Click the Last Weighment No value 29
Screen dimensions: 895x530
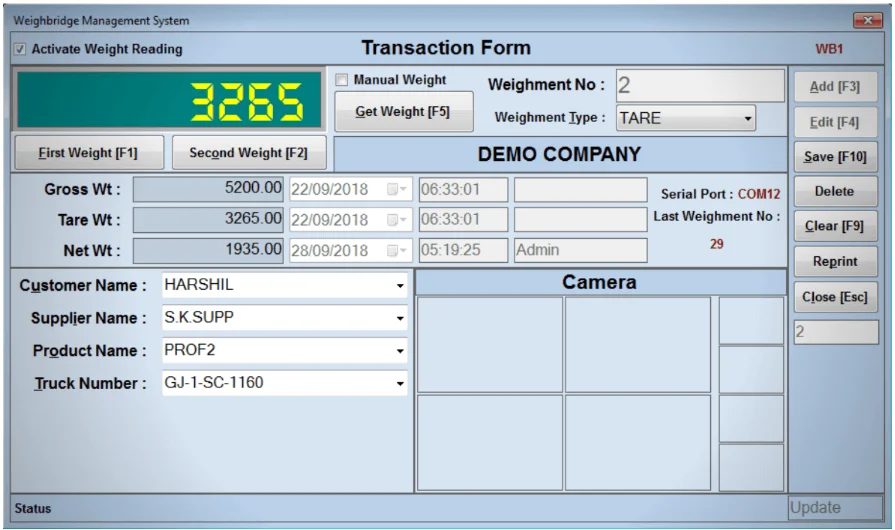point(716,244)
